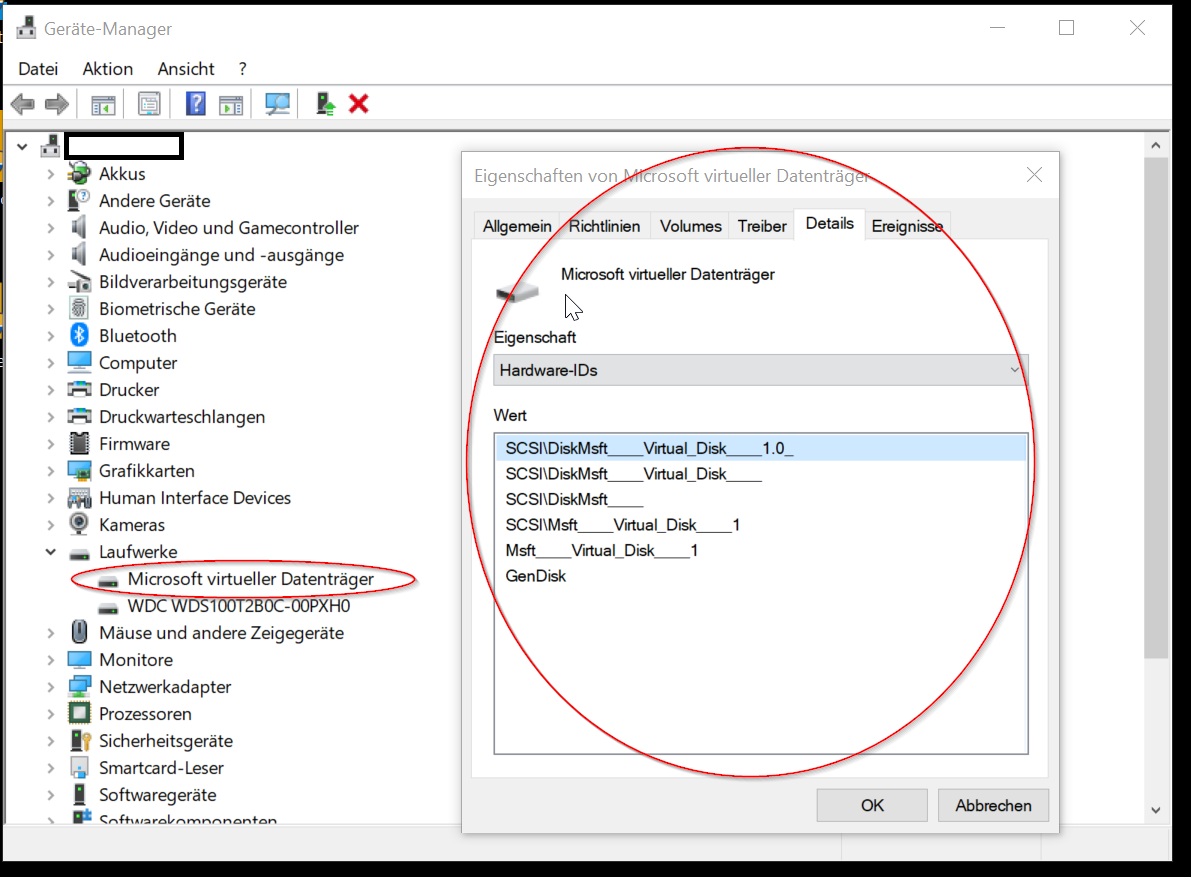Click the Kameras webcam icon

(79, 525)
